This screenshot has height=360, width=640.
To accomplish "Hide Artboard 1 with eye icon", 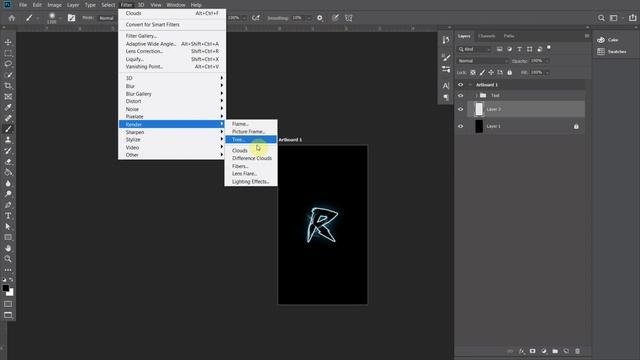I will coord(460,85).
